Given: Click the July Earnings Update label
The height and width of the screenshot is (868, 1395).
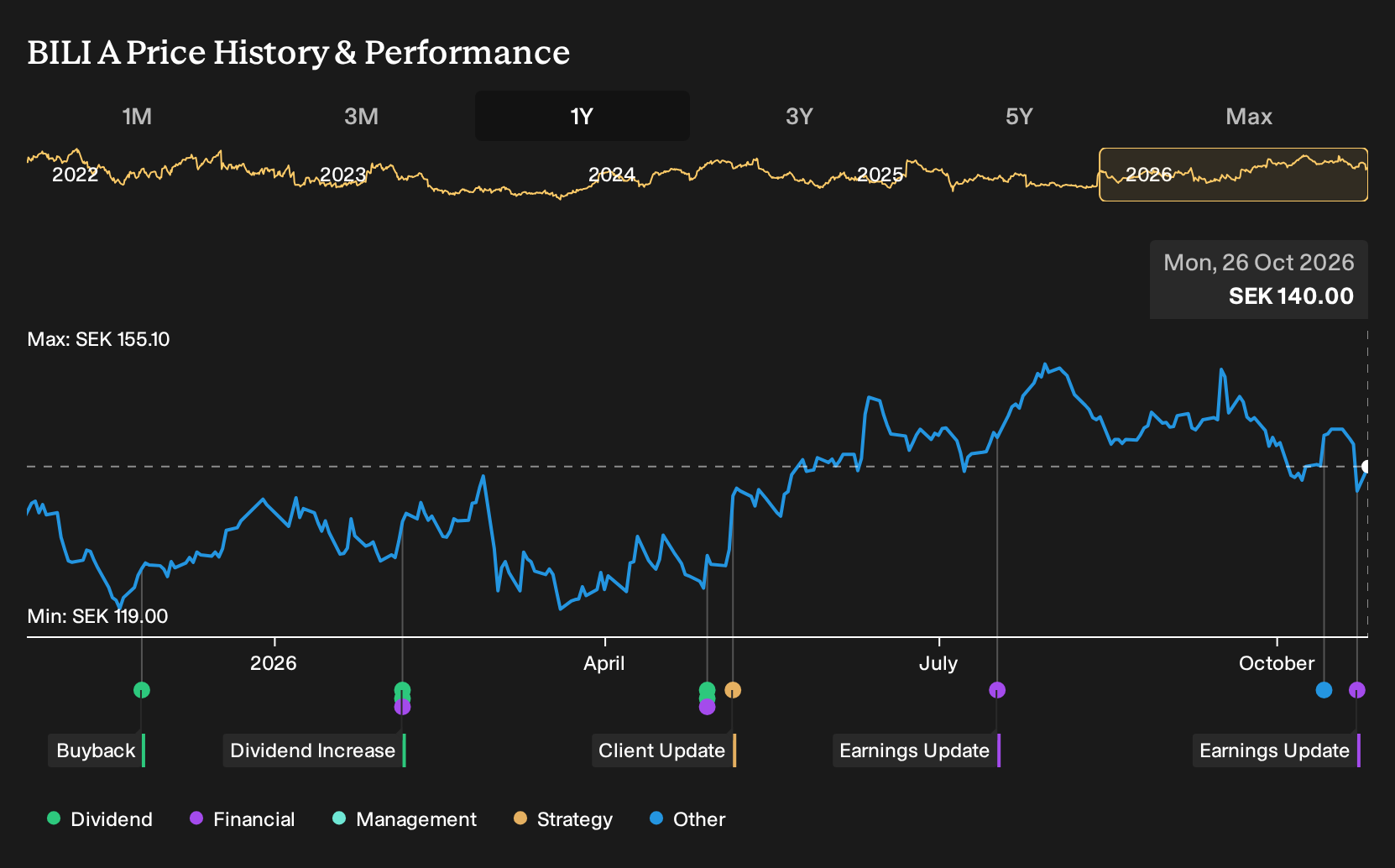Looking at the screenshot, I should (916, 750).
